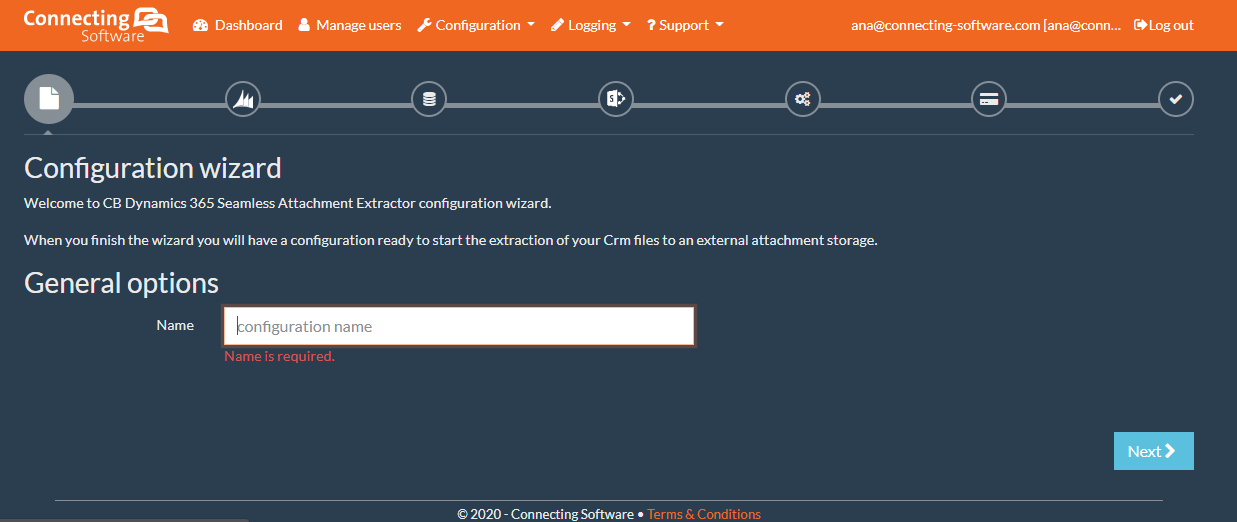Image resolution: width=1237 pixels, height=522 pixels.
Task: Expand the Logging dropdown menu
Action: coord(591,25)
